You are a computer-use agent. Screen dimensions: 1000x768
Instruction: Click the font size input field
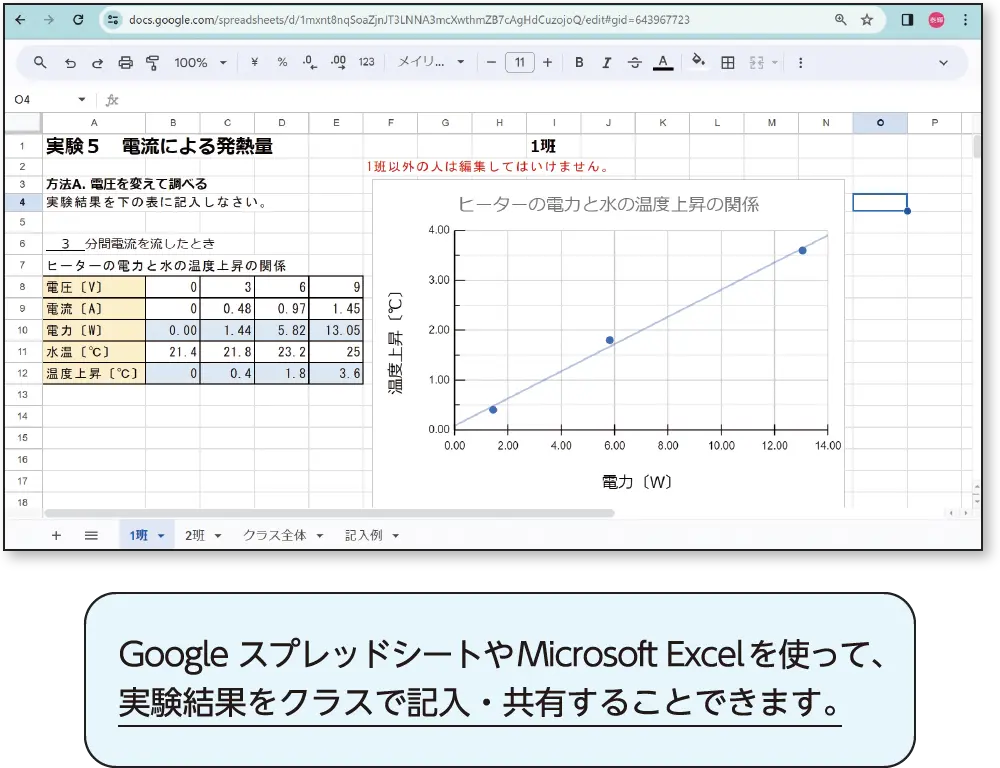(519, 63)
